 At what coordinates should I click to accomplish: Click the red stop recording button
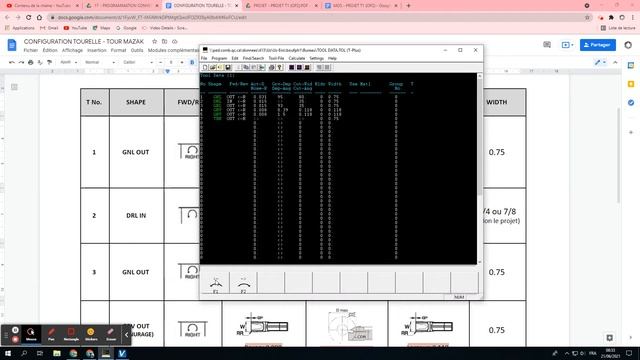pos(15,339)
